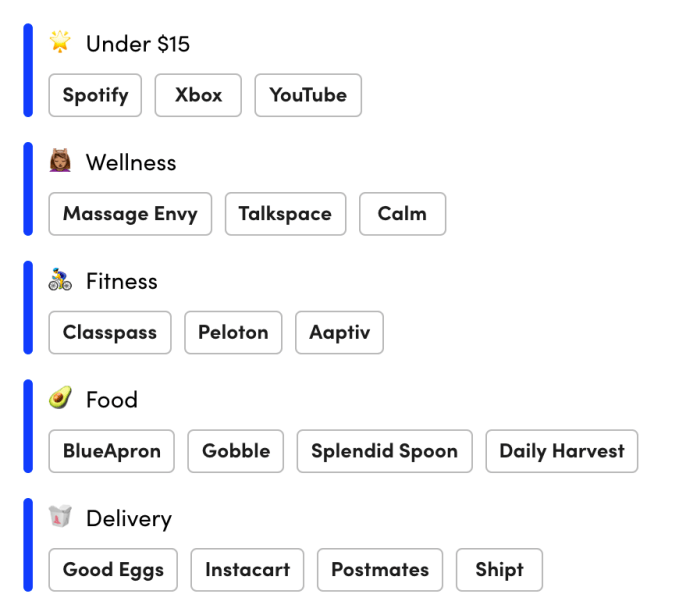Select Massage Envy under Wellness
The image size is (679, 612).
pos(130,214)
